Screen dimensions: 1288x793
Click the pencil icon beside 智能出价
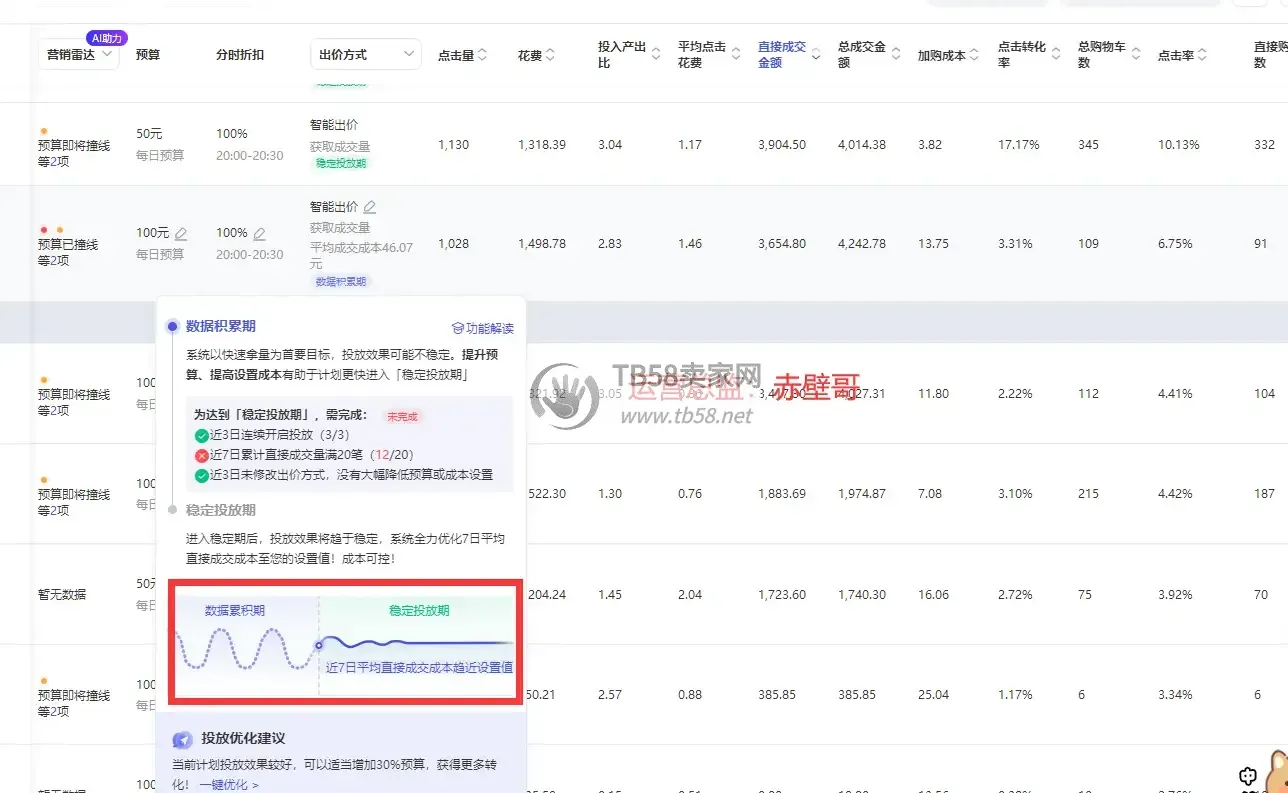click(370, 207)
